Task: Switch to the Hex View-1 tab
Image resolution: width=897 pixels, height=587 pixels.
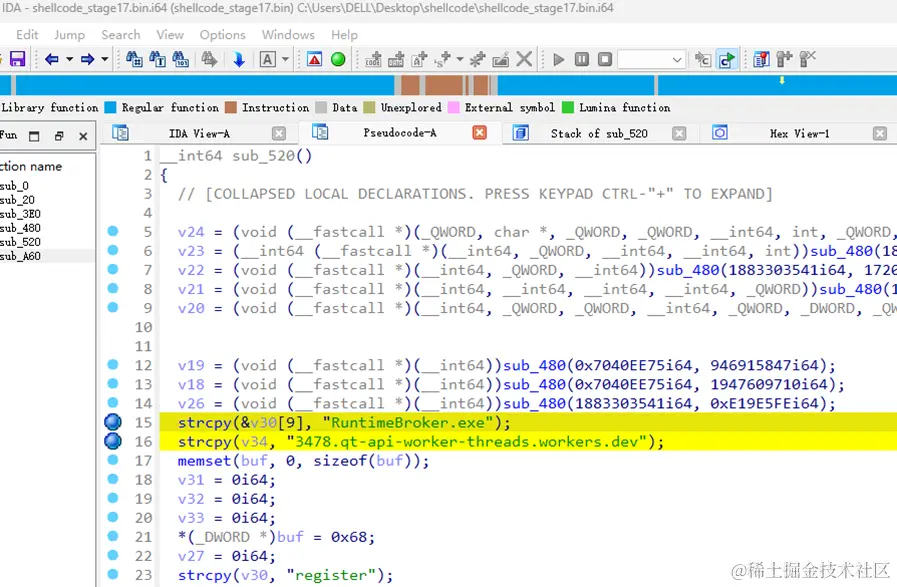Action: click(x=799, y=133)
